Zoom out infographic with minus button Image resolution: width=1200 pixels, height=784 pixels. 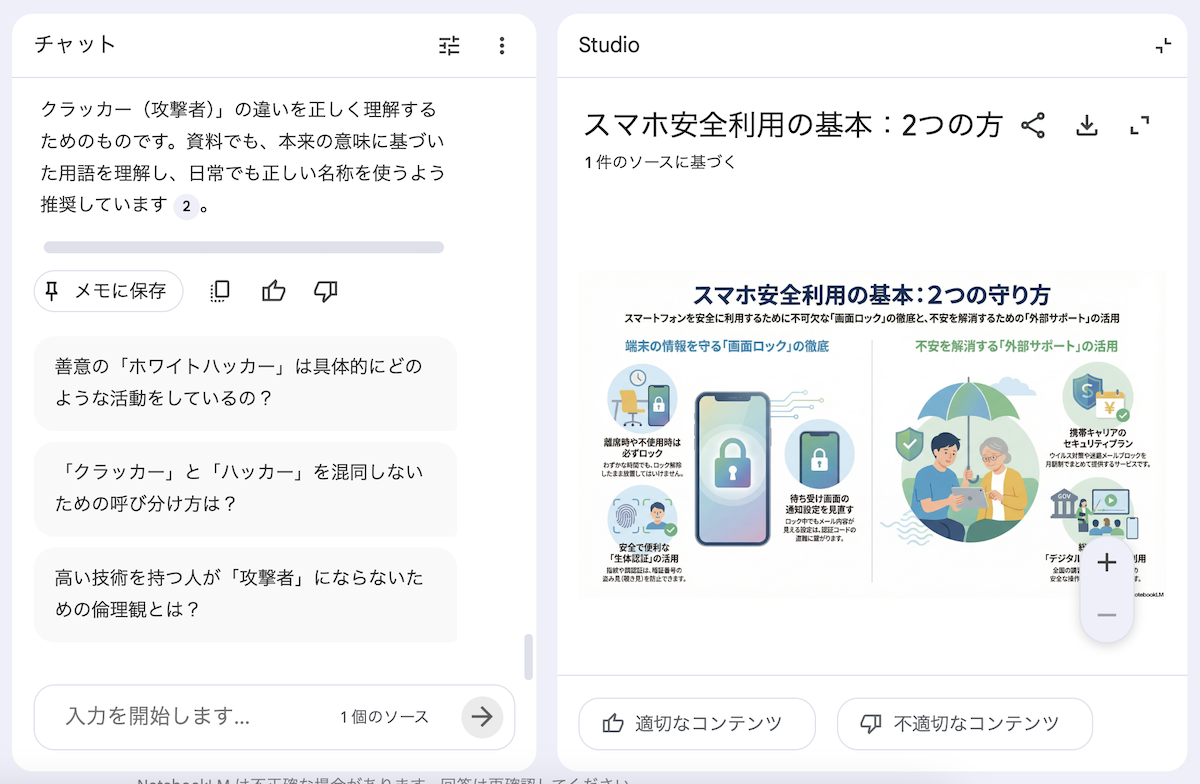pyautogui.click(x=1106, y=614)
